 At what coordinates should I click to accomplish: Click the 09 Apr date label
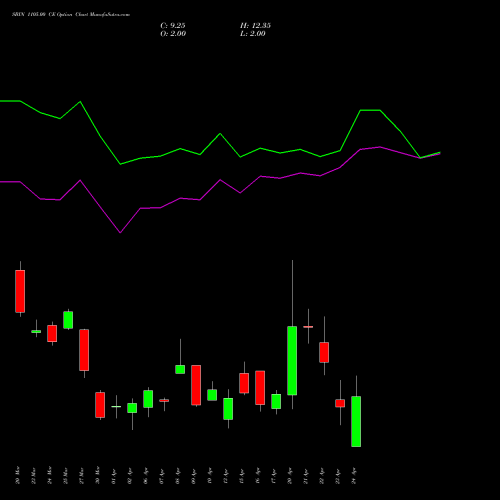(193, 476)
